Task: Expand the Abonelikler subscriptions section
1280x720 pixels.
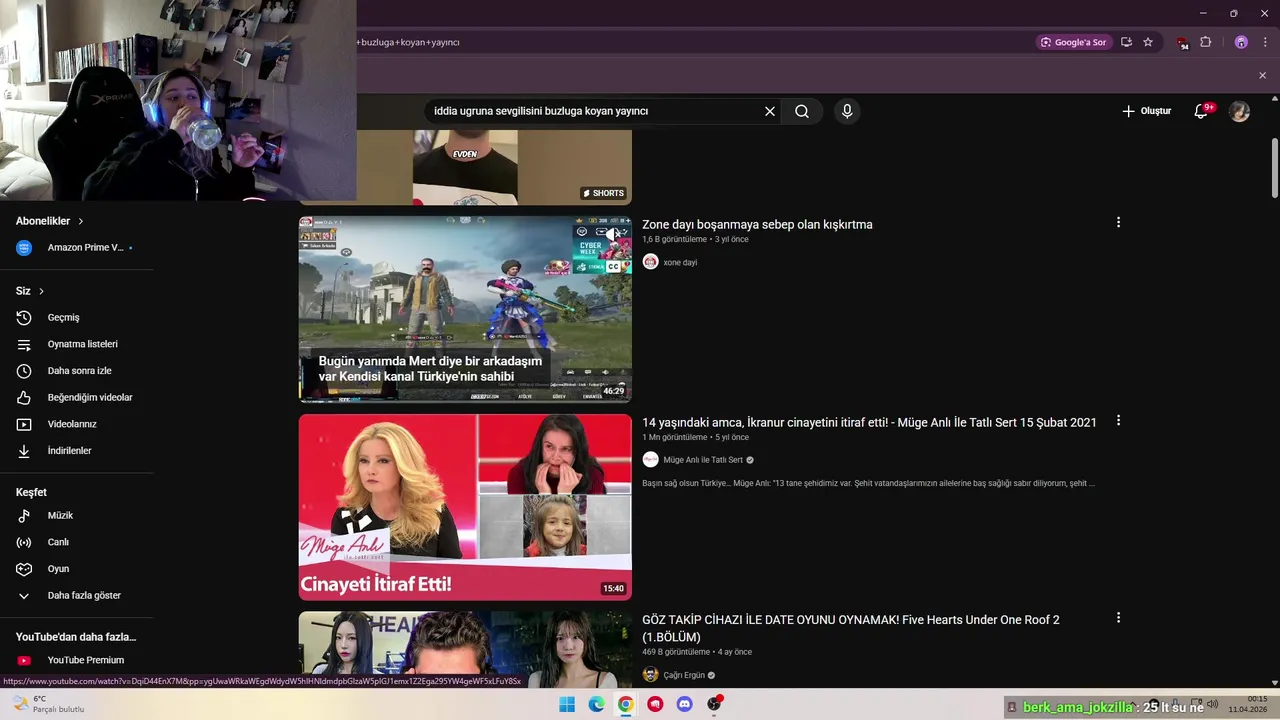Action: [x=50, y=221]
